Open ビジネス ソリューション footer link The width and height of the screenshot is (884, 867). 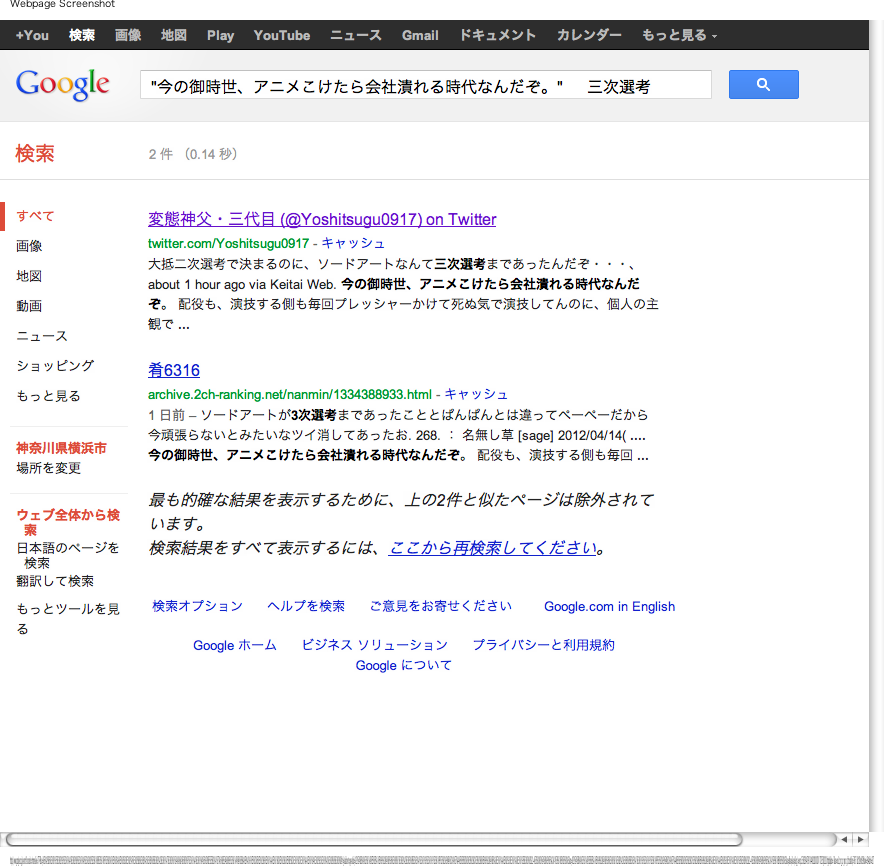coord(375,645)
